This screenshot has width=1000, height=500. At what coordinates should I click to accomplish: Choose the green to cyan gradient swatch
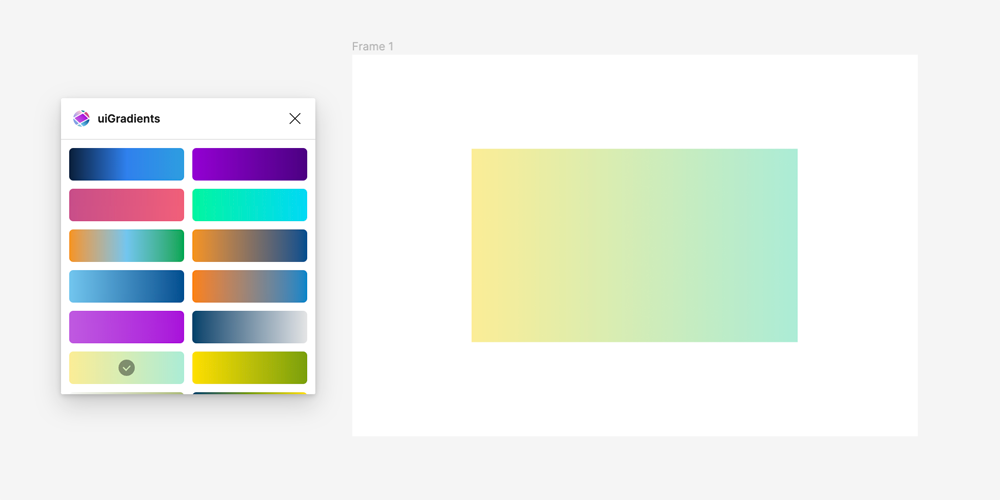pyautogui.click(x=249, y=205)
